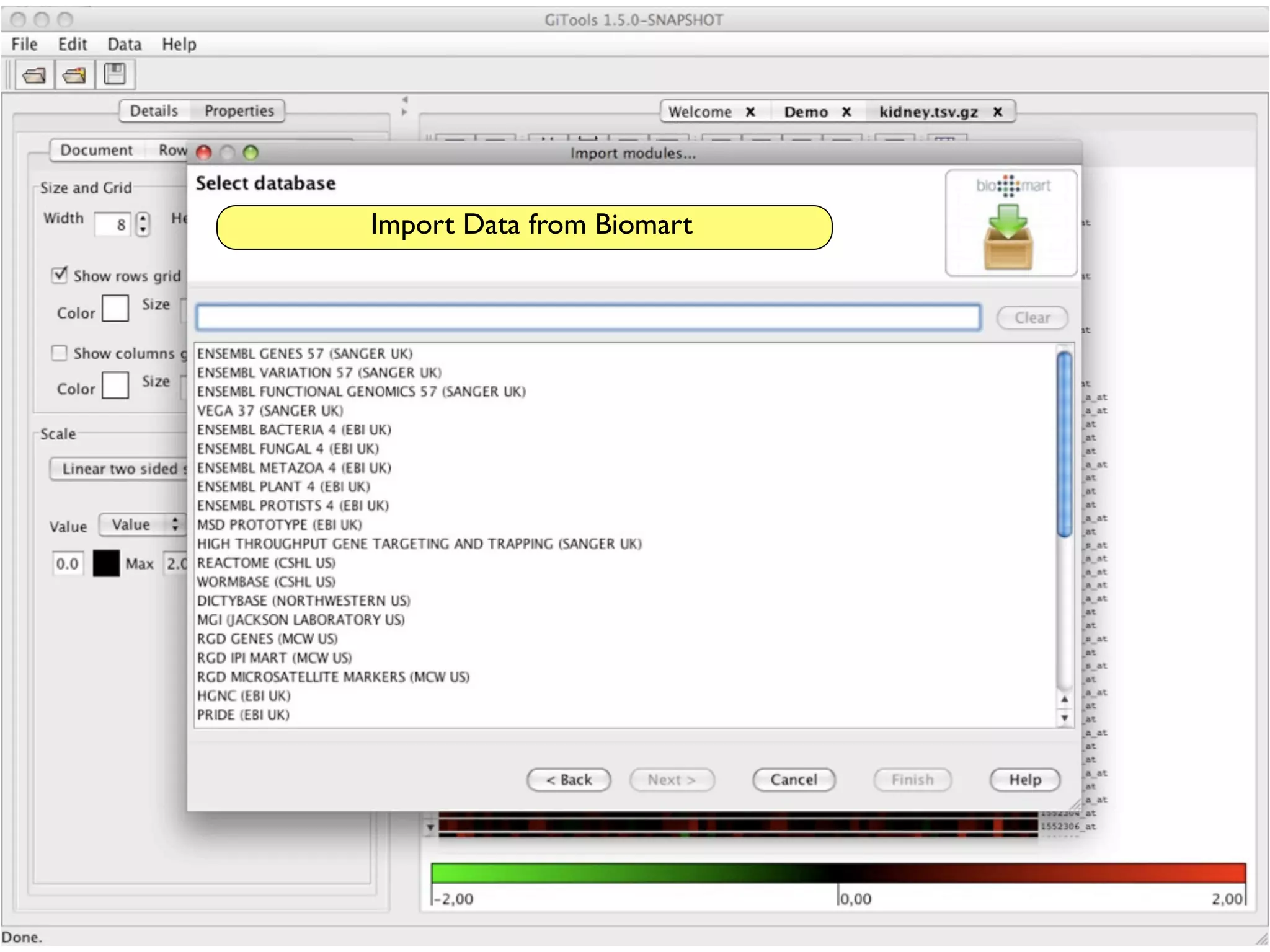Select HGNC (EBI UK)
Viewport: 1270px width, 952px height.
(624, 695)
